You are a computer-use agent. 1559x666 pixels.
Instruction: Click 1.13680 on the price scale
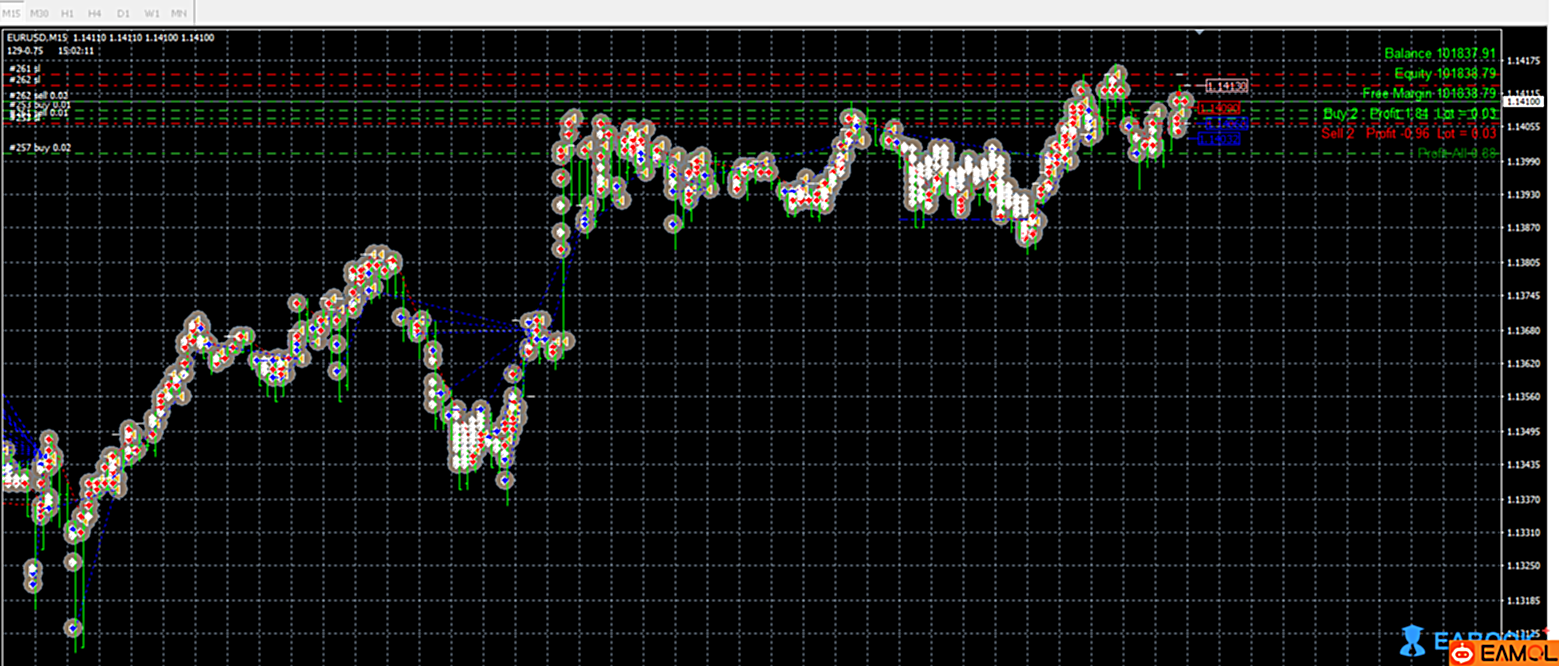tap(1526, 331)
